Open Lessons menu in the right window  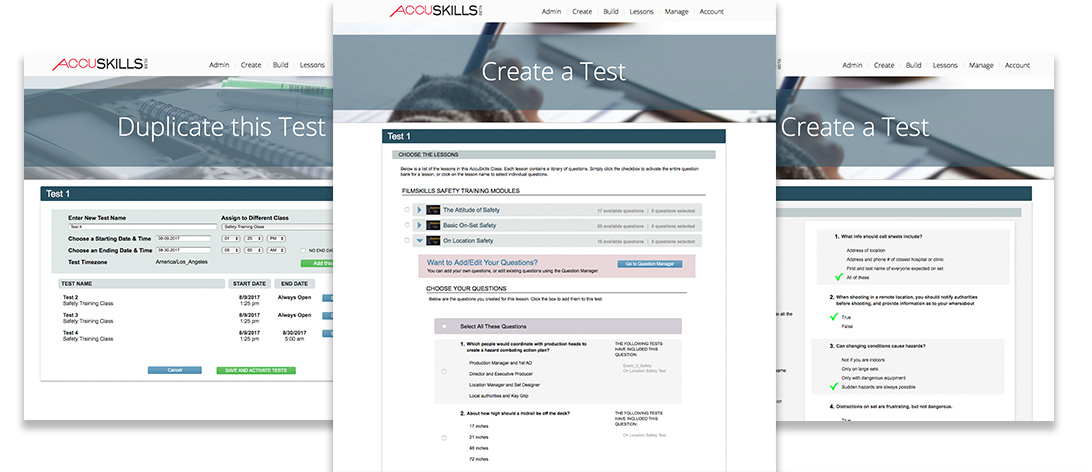pyautogui.click(x=945, y=65)
